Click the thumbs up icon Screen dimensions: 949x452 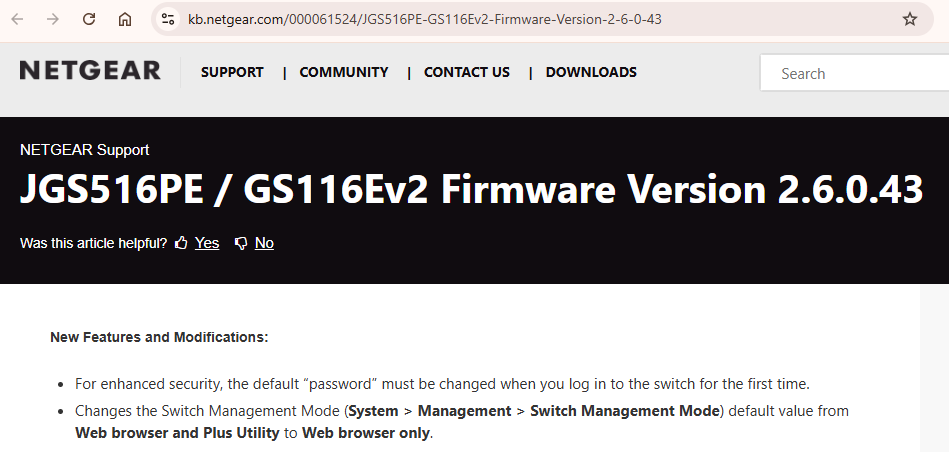181,243
